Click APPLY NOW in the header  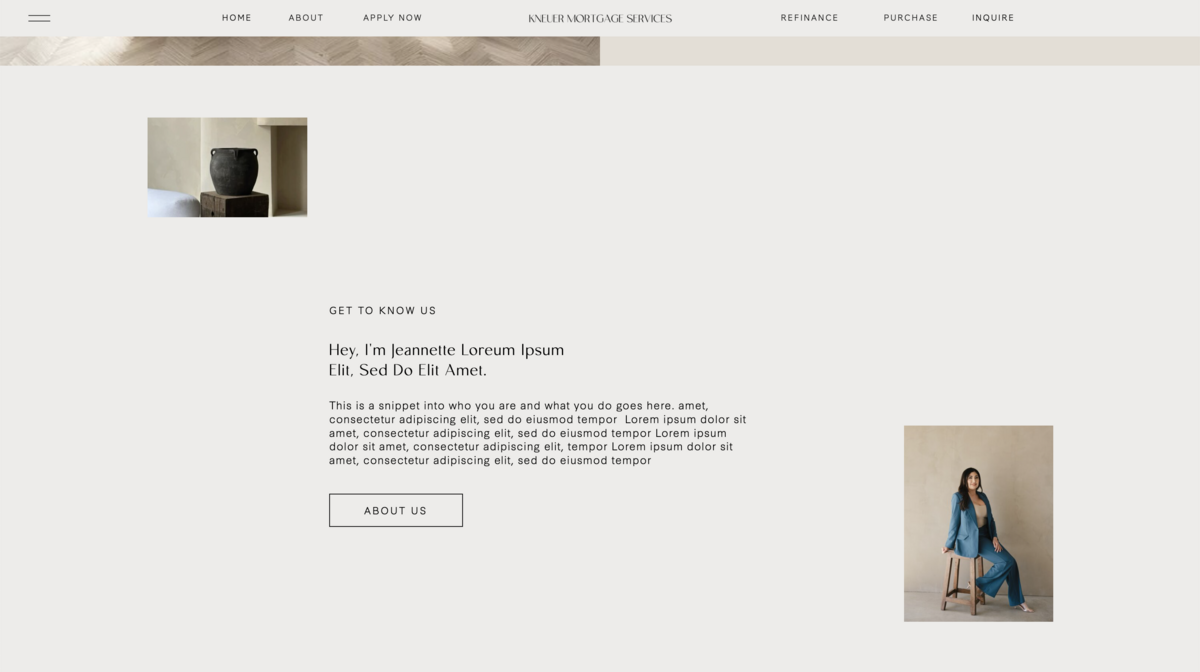pyautogui.click(x=392, y=18)
